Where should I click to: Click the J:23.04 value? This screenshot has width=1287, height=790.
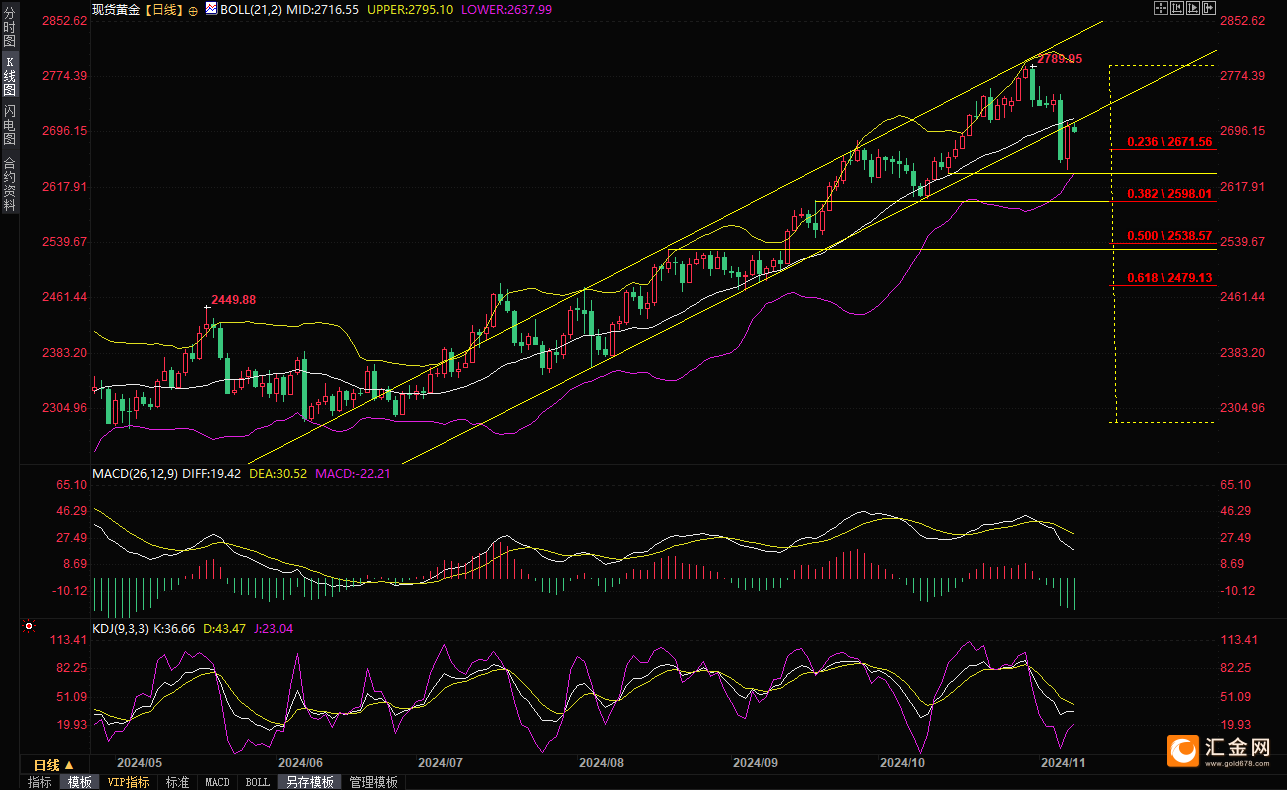[x=274, y=628]
